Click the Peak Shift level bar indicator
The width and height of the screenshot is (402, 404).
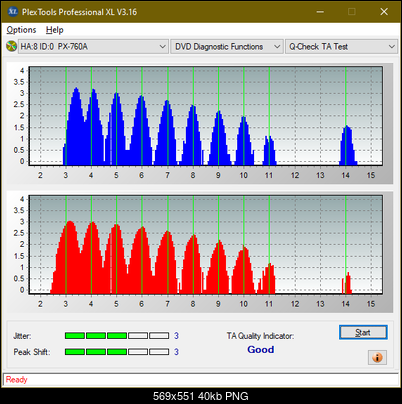click(x=117, y=352)
